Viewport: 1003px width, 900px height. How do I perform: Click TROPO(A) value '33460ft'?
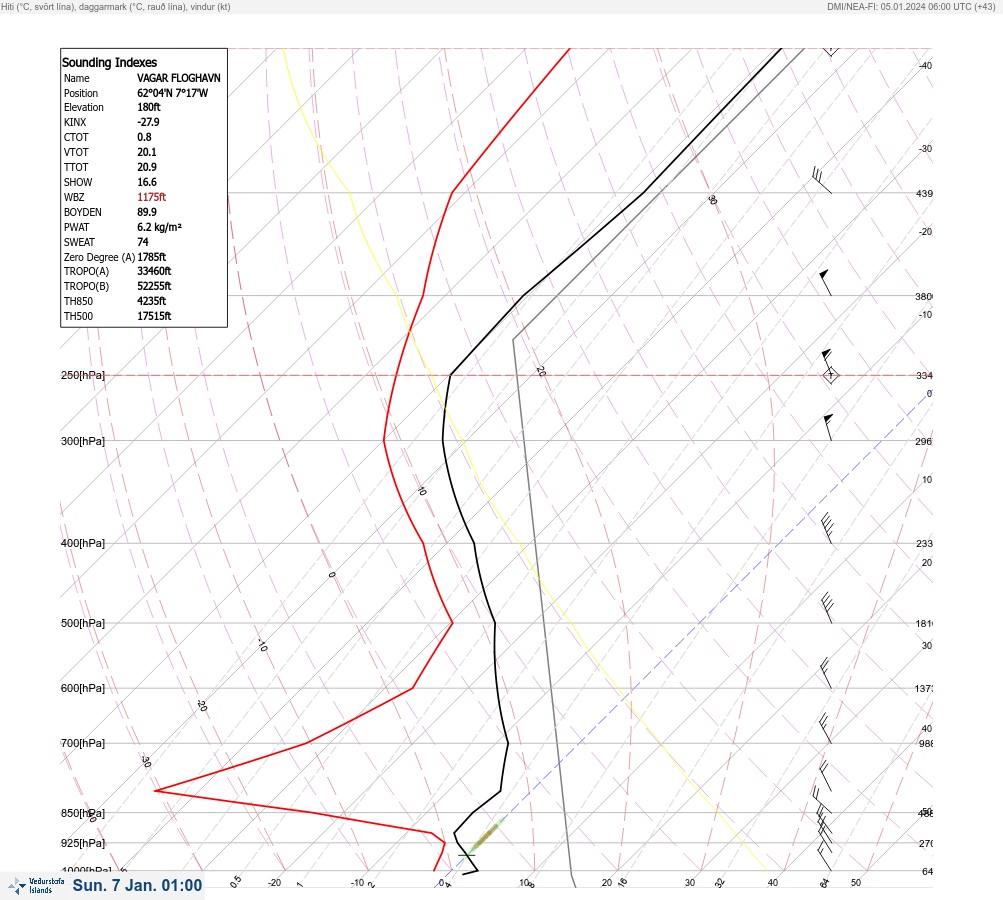click(x=154, y=271)
